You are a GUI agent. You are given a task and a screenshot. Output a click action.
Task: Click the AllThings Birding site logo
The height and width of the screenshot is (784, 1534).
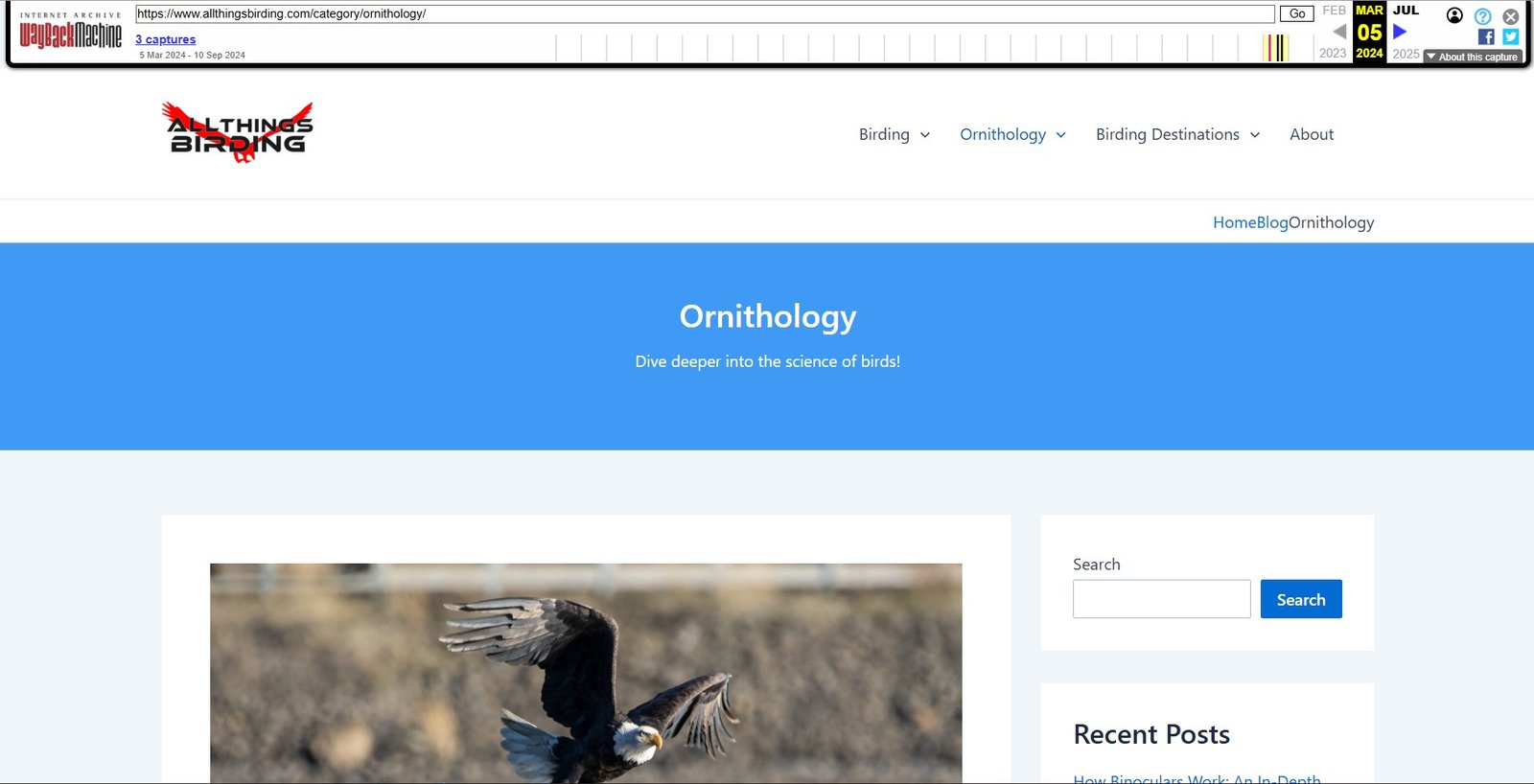click(238, 132)
